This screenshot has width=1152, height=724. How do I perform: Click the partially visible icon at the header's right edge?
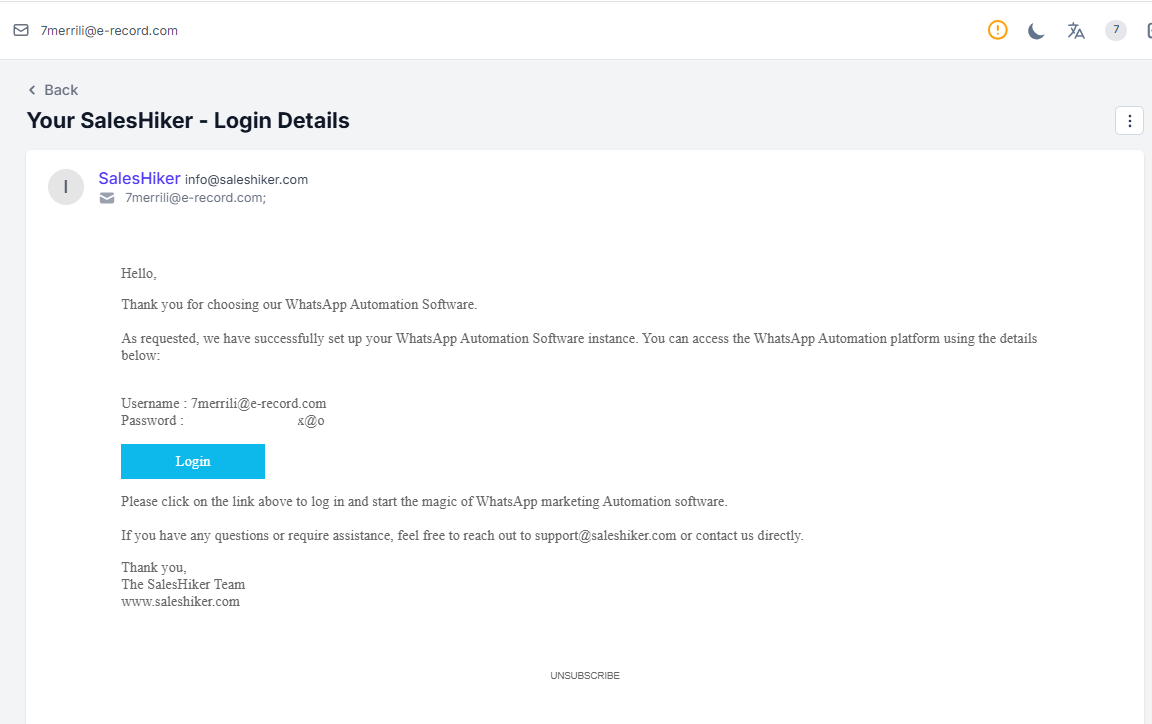click(1147, 30)
